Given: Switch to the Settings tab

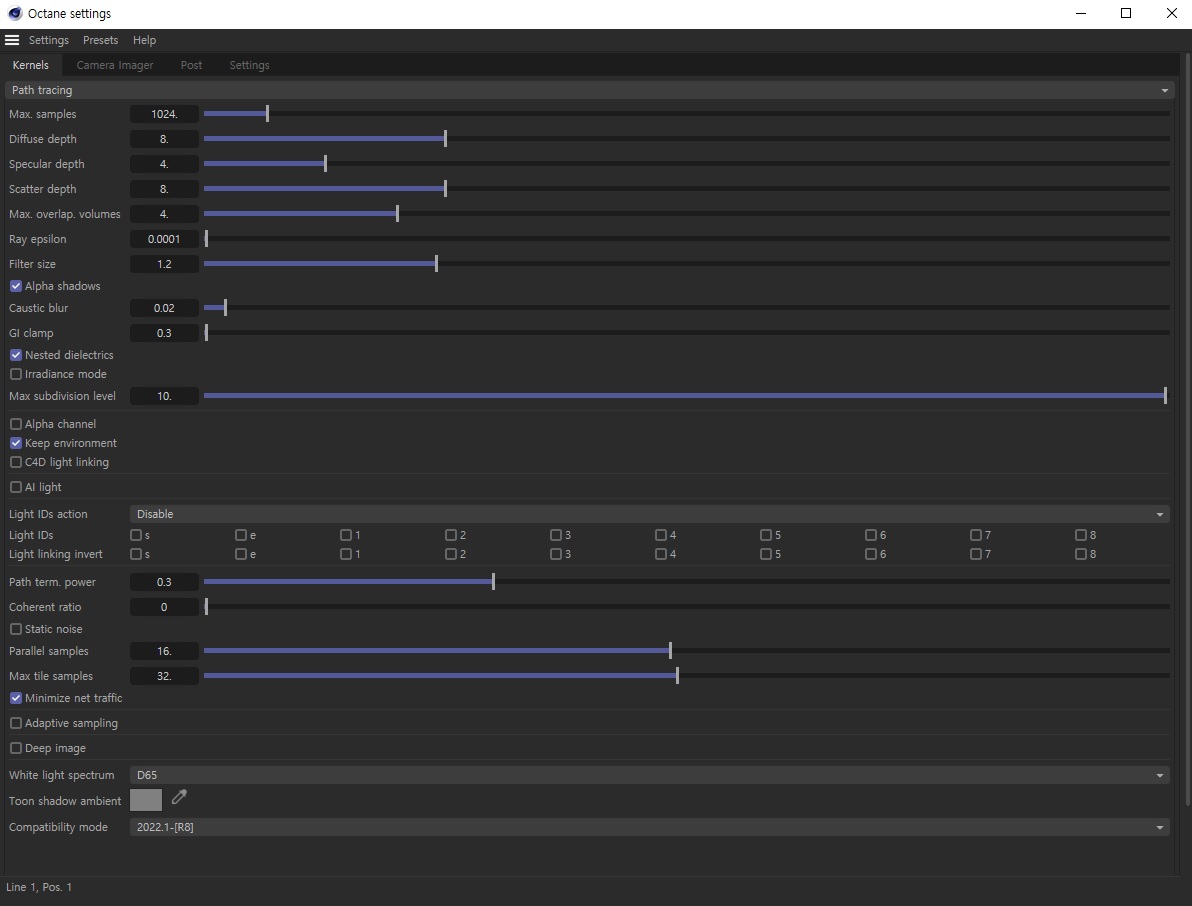Looking at the screenshot, I should pyautogui.click(x=249, y=65).
